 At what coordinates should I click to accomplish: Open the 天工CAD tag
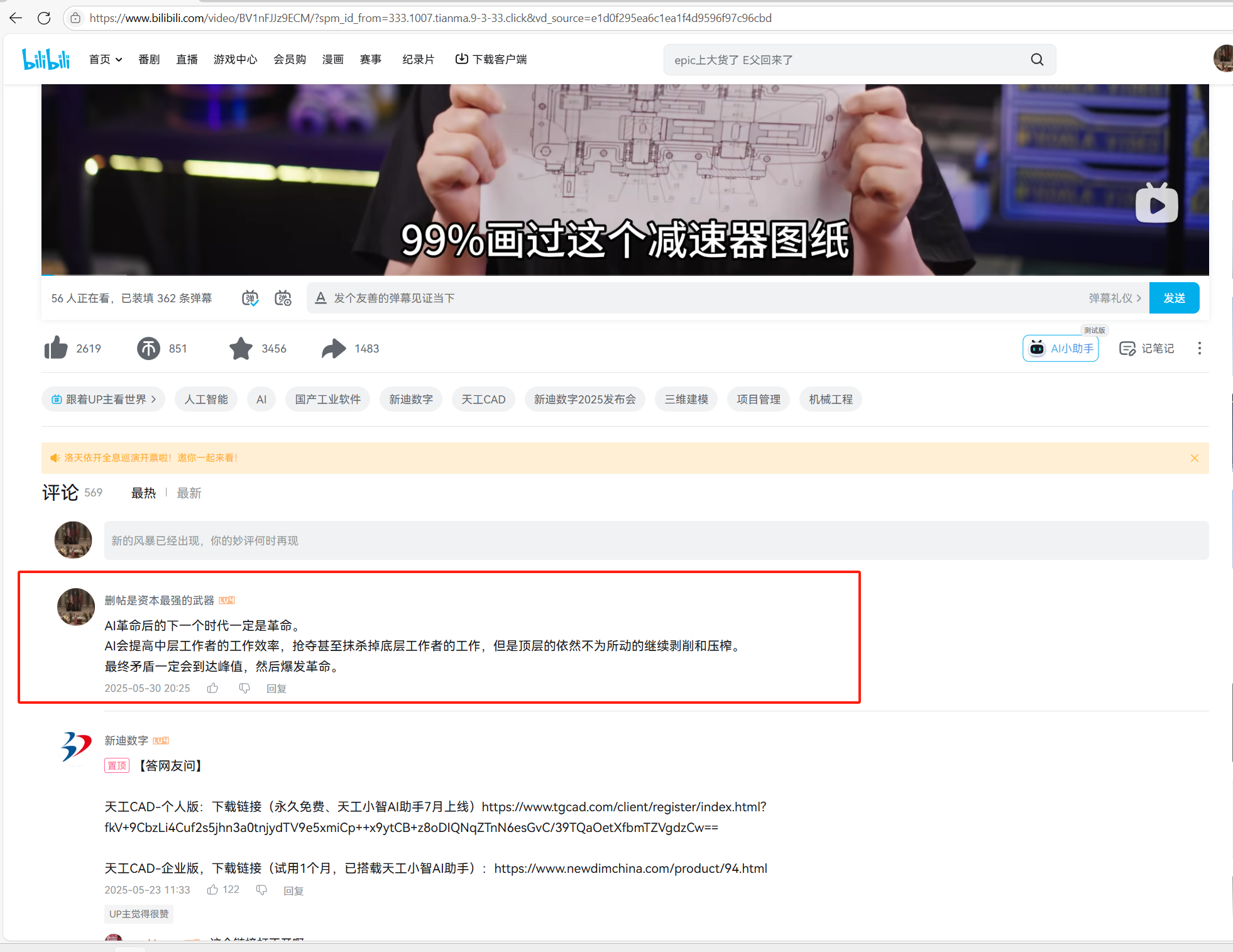tap(483, 400)
